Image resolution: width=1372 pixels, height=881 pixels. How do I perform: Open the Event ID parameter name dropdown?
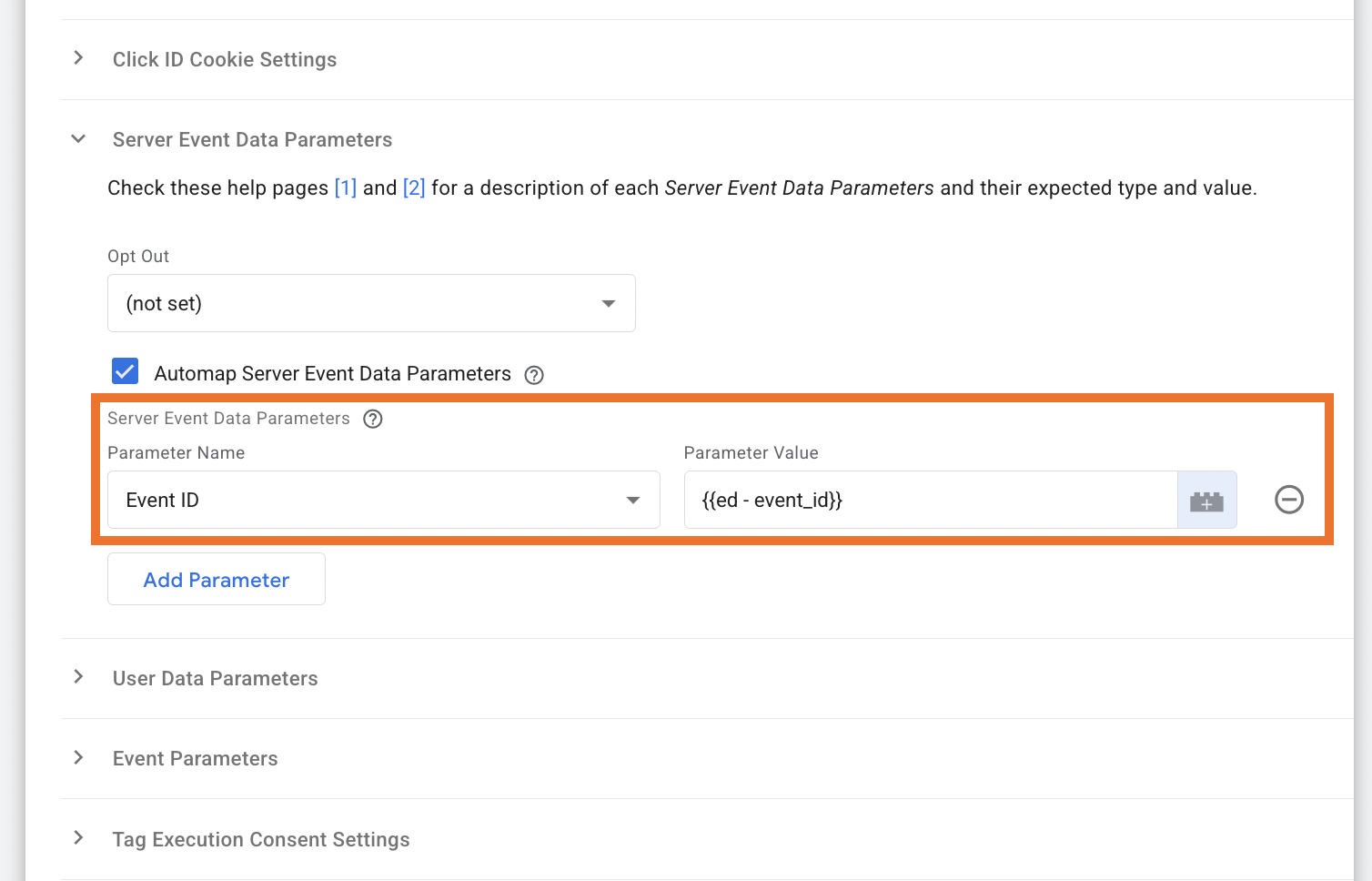pos(383,500)
